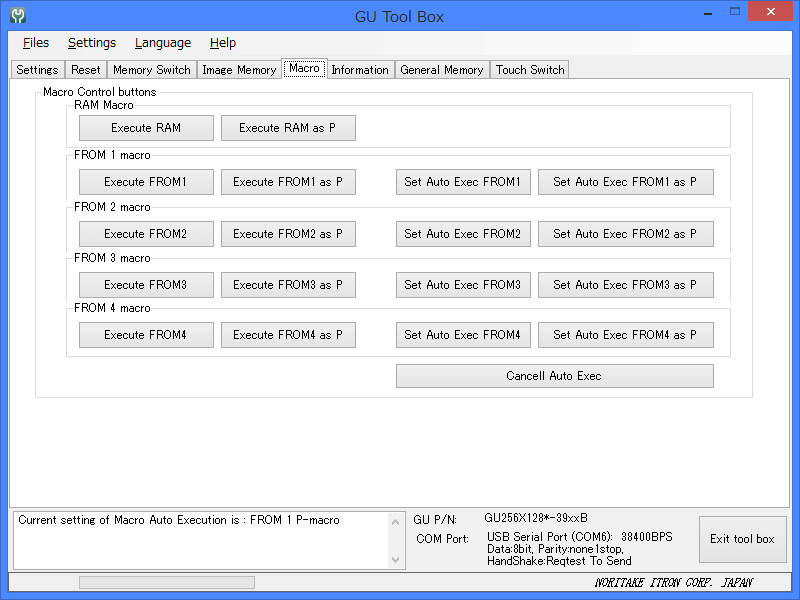Image resolution: width=800 pixels, height=600 pixels.
Task: Click Exit tool box button
Action: tap(742, 539)
